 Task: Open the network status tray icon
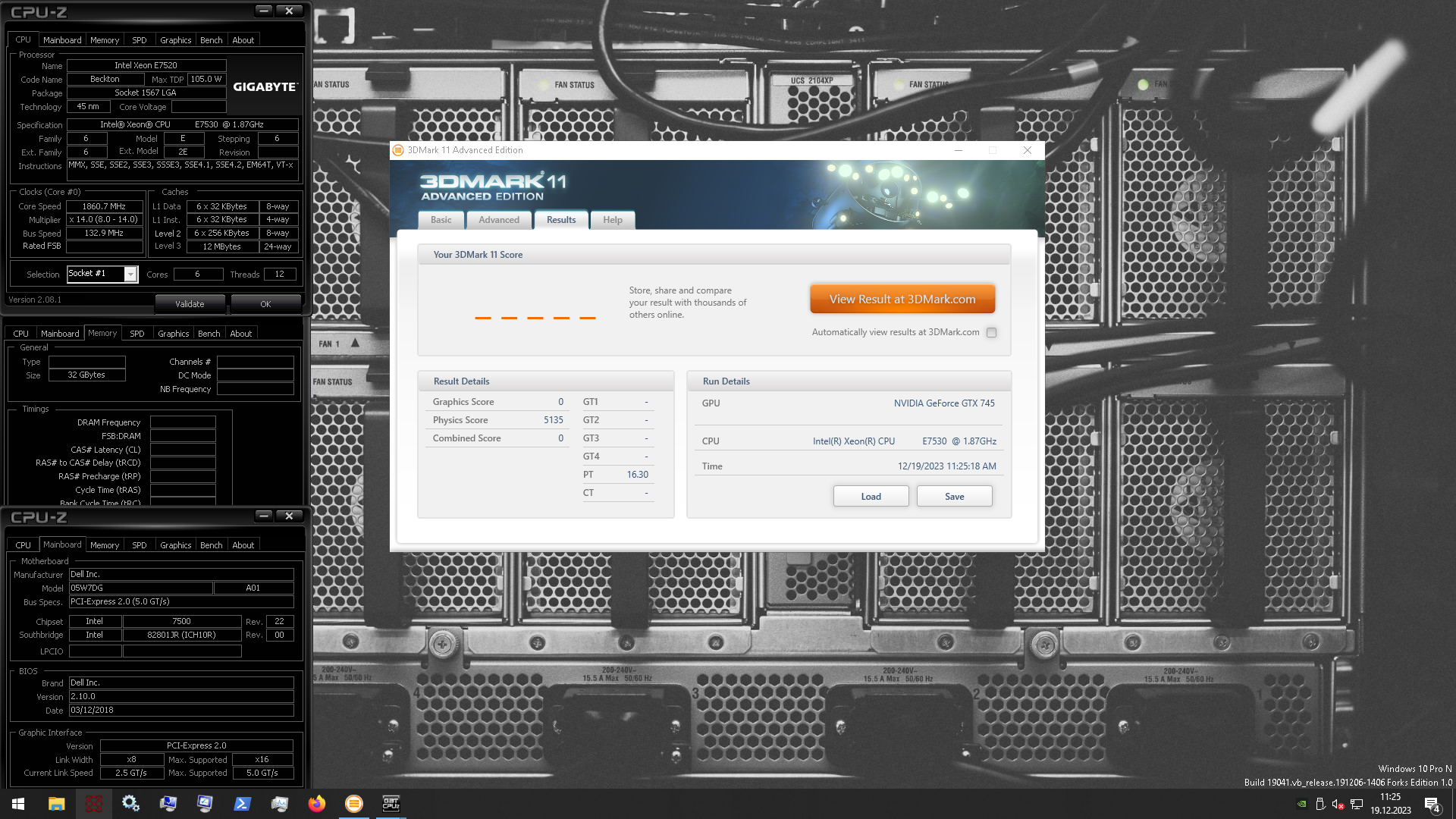1357,804
